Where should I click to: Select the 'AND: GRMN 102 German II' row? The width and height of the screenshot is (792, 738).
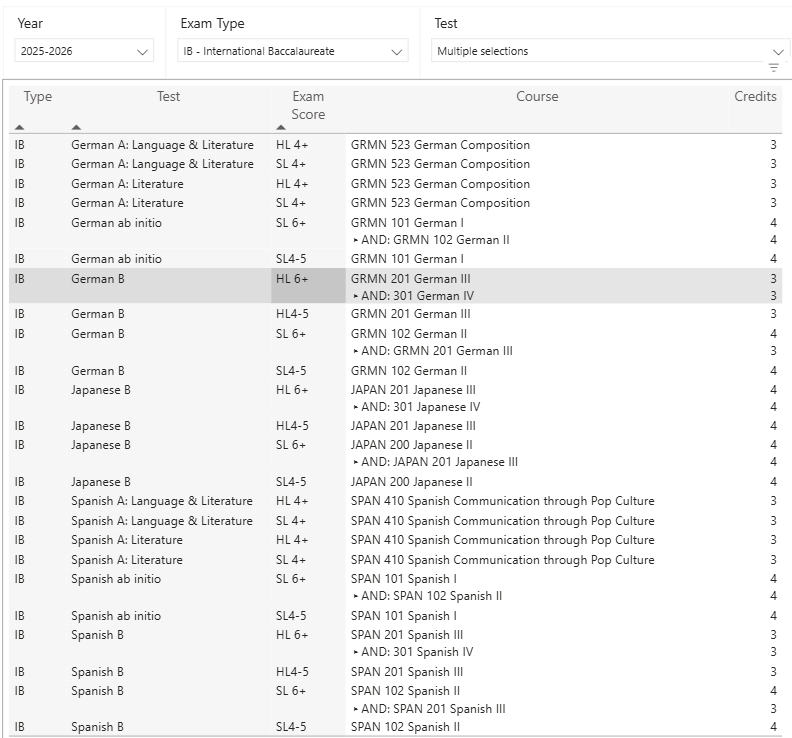pos(431,240)
